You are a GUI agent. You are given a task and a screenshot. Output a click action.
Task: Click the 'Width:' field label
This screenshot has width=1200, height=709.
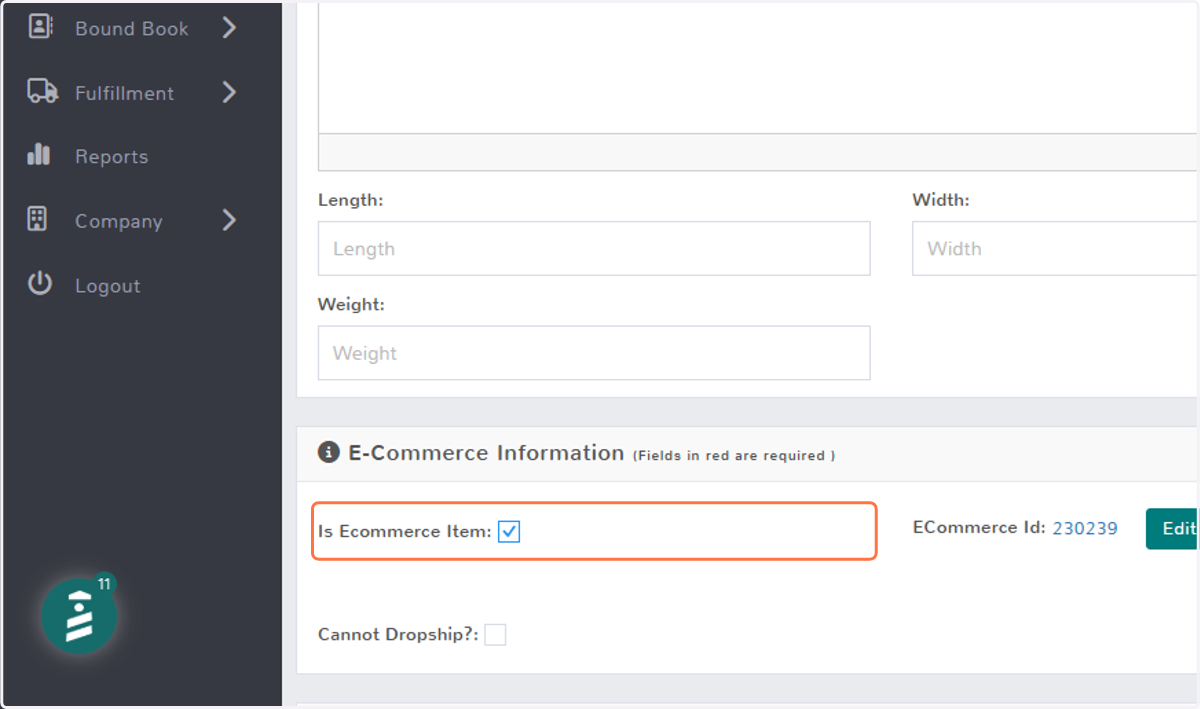tap(940, 200)
